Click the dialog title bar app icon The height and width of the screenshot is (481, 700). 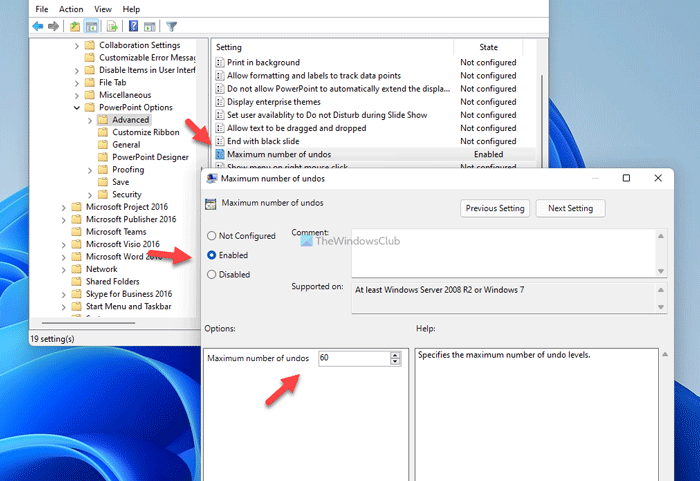[x=212, y=179]
